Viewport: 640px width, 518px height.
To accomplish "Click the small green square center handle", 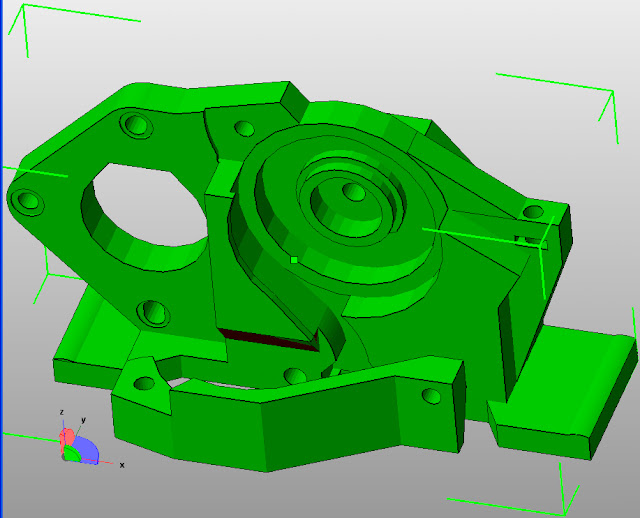I will pyautogui.click(x=294, y=260).
